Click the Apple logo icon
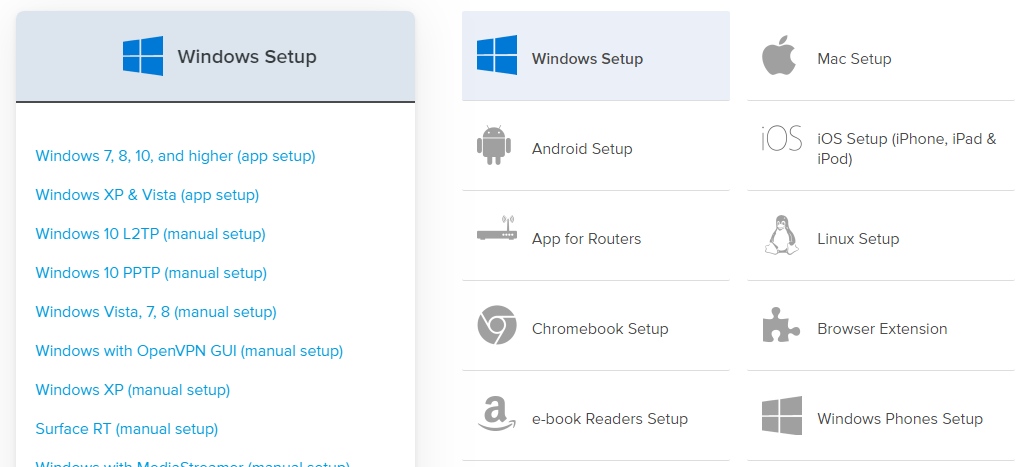 point(779,57)
